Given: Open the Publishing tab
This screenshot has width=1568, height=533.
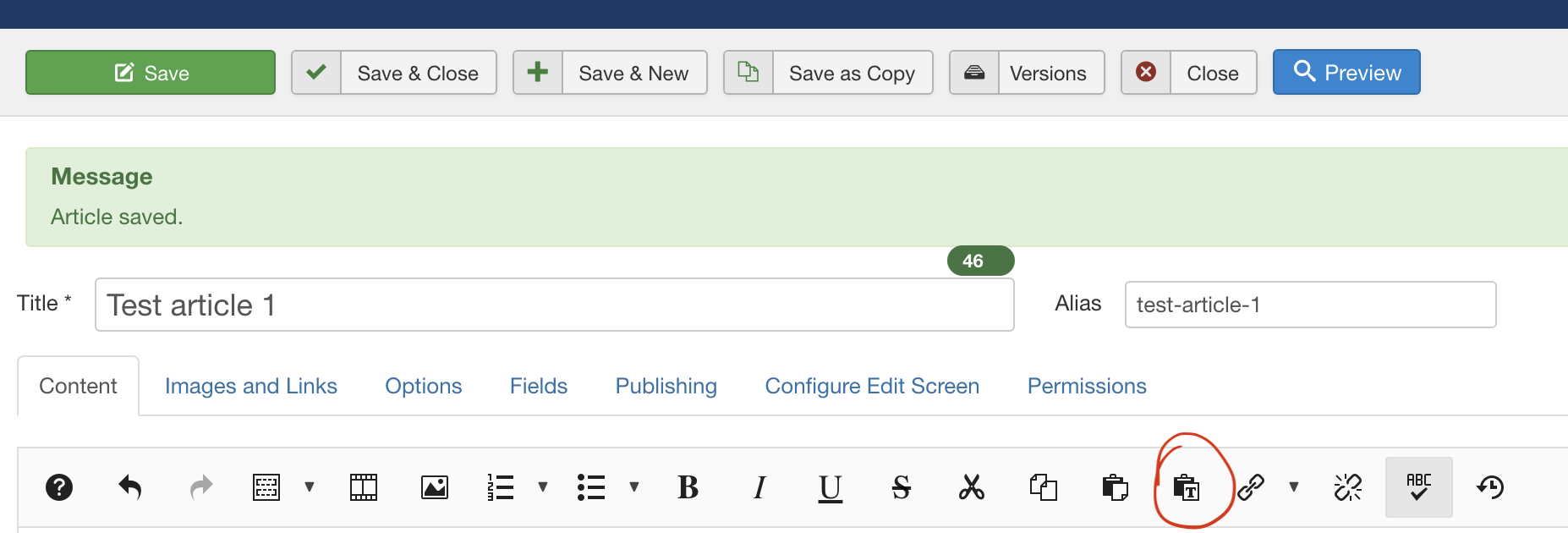Looking at the screenshot, I should pyautogui.click(x=666, y=387).
